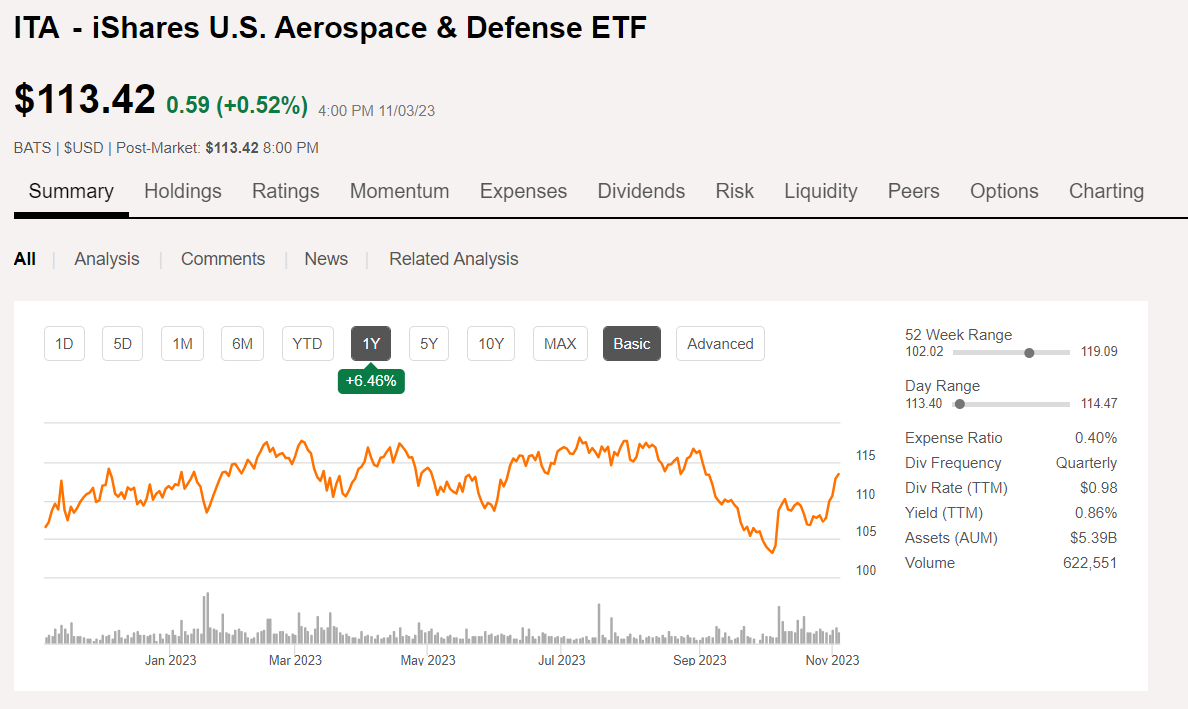Open Related Analysis filter
The width and height of the screenshot is (1188, 709).
point(454,259)
